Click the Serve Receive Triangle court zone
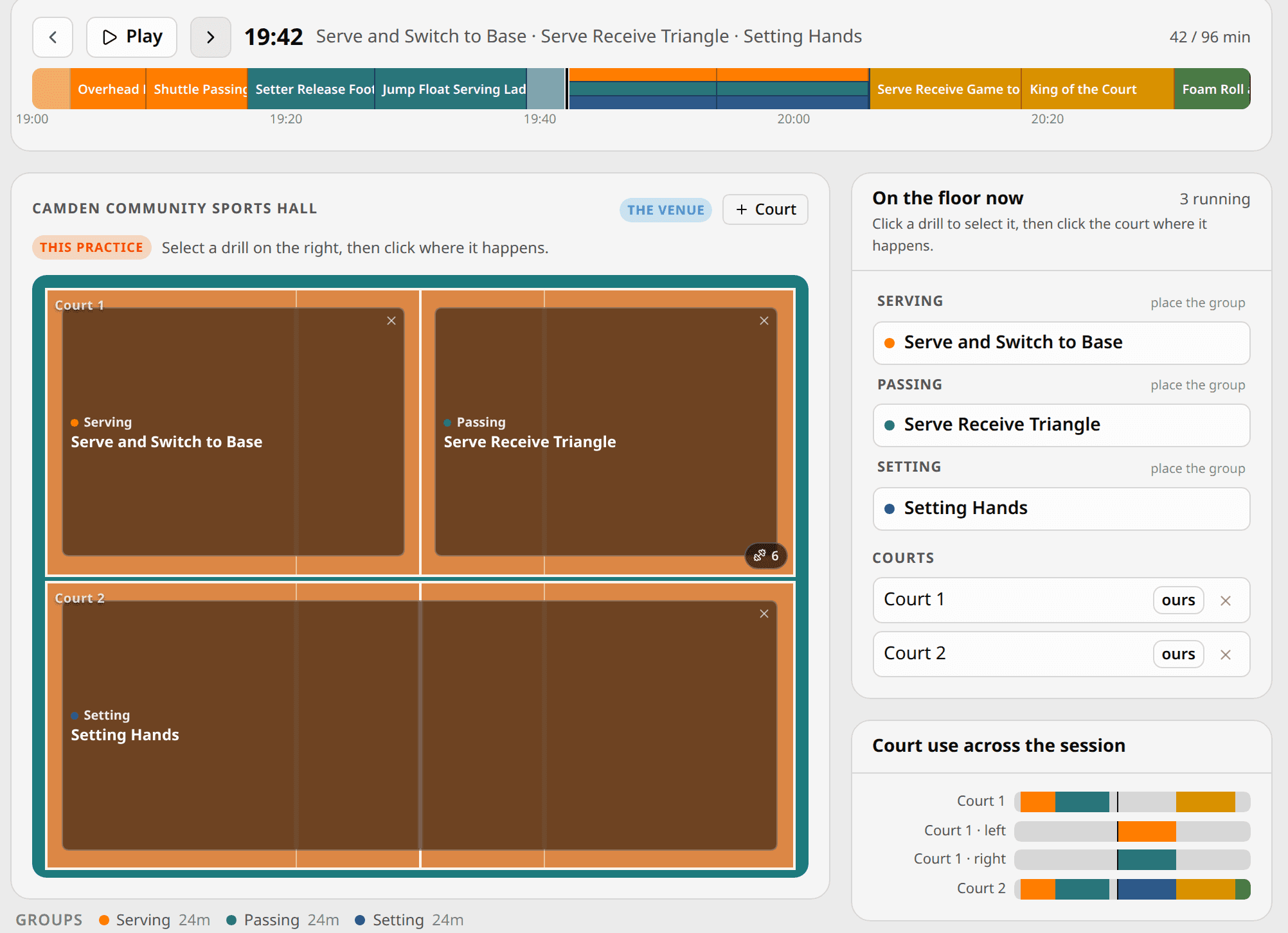Viewport: 1288px width, 933px height. click(606, 432)
